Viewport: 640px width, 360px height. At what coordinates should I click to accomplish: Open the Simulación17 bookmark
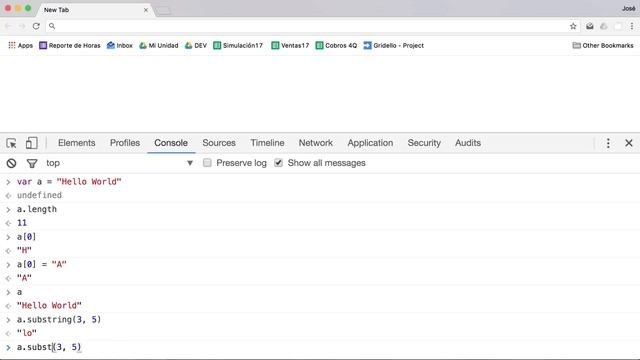pos(238,45)
